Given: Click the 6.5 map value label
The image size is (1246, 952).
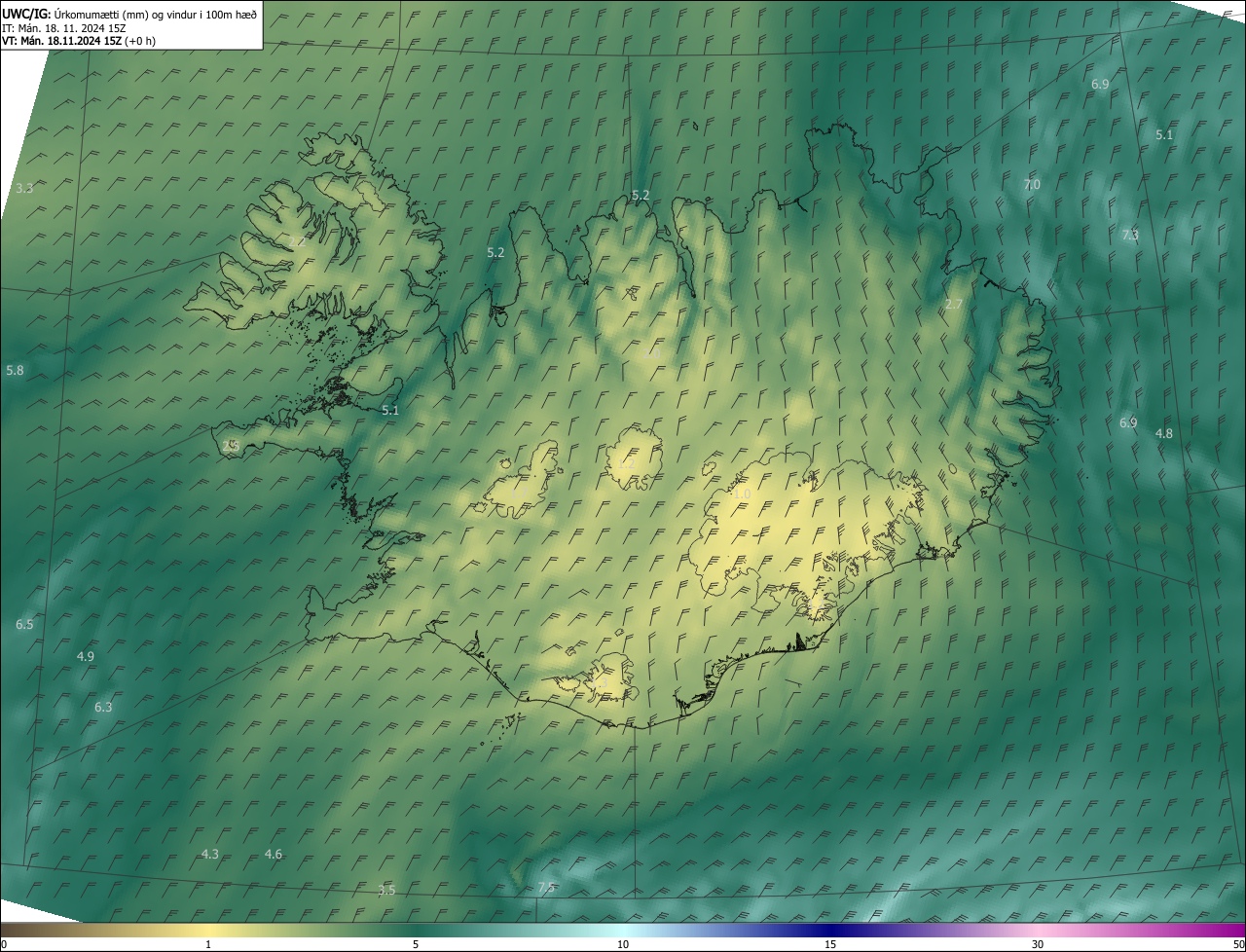Looking at the screenshot, I should point(24,624).
